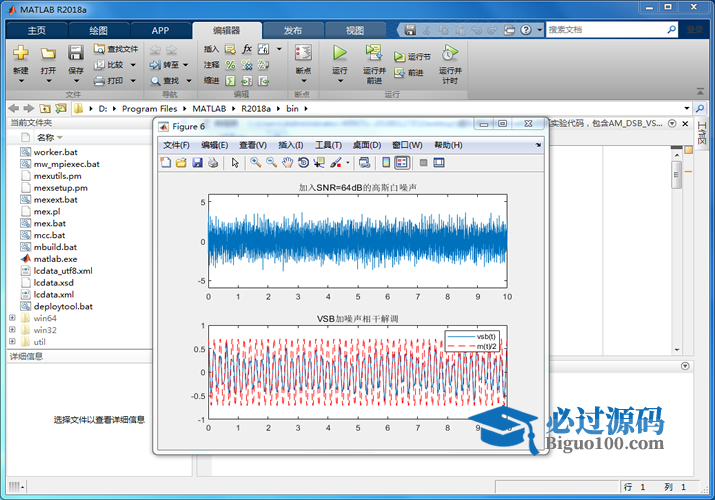Select the Zoom Out tool in Figure 6
The width and height of the screenshot is (715, 500).
click(271, 163)
